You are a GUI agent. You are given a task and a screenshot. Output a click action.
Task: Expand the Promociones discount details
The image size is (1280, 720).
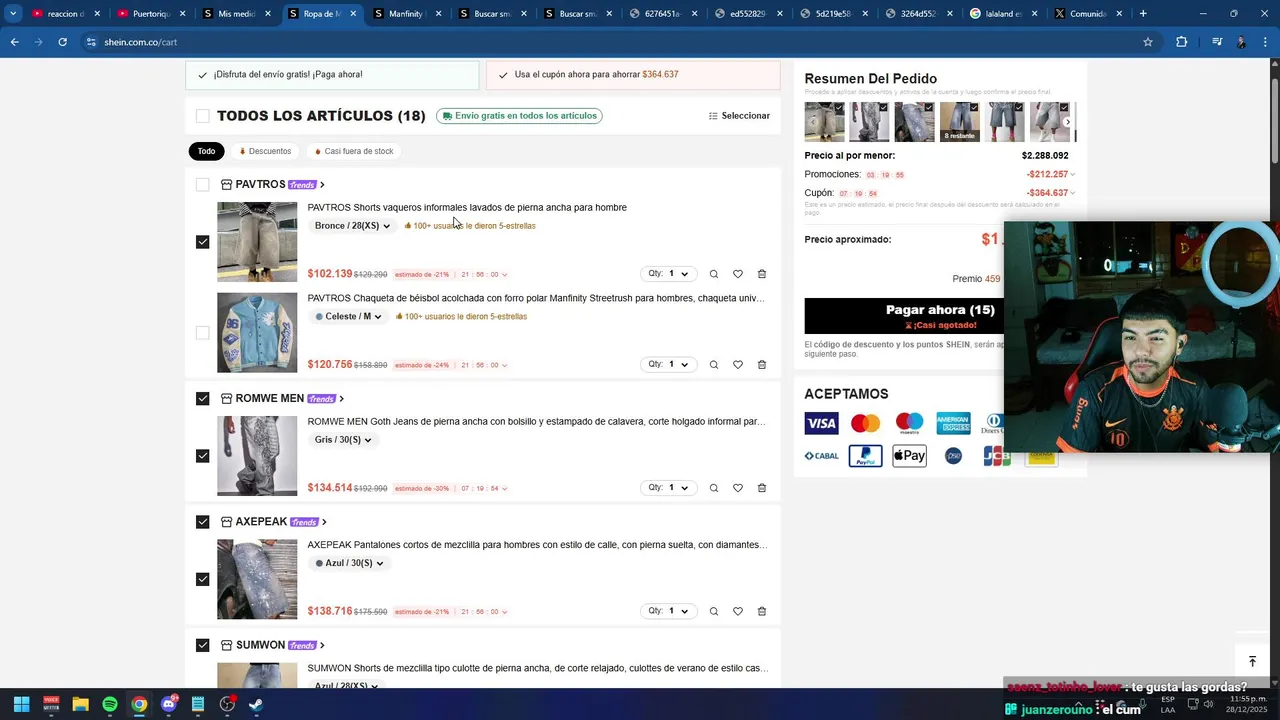pyautogui.click(x=1073, y=175)
